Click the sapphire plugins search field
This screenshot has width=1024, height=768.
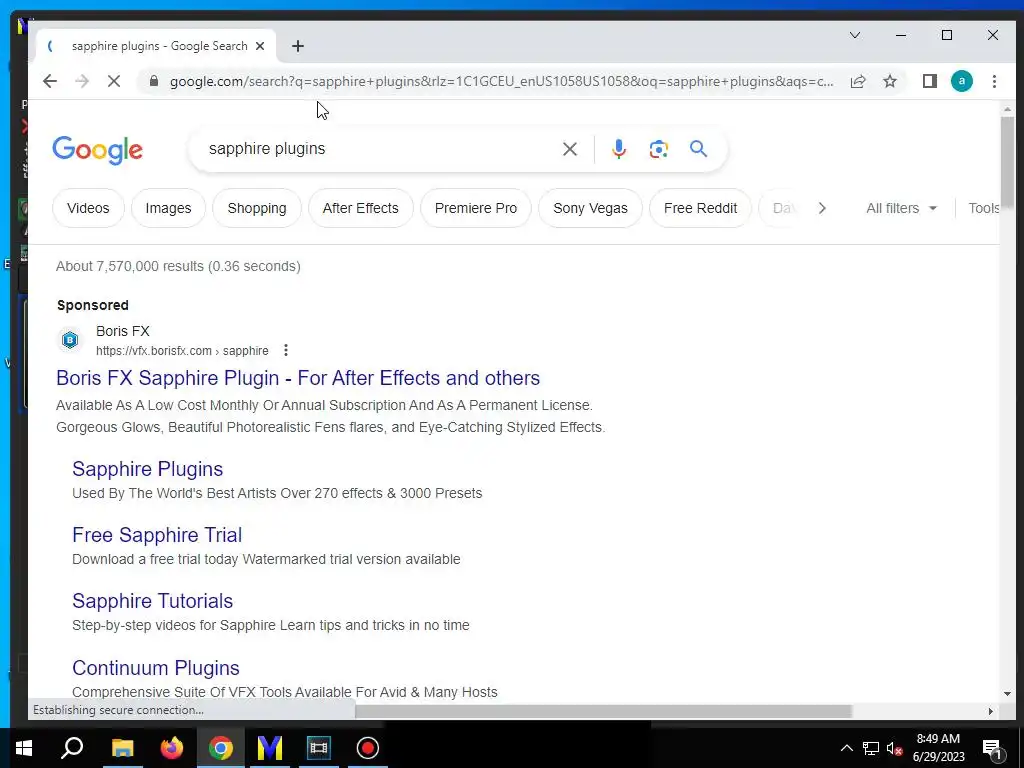point(379,149)
